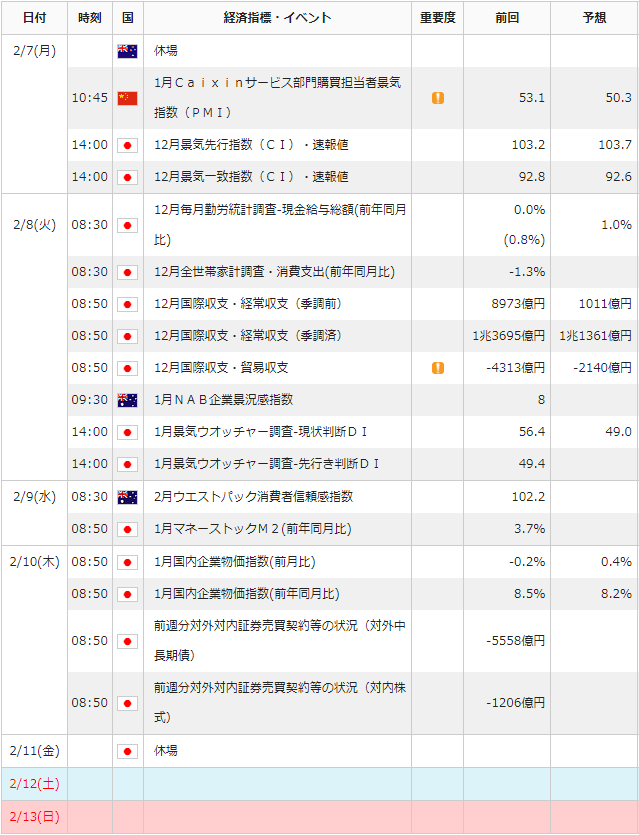Click 2月ウエストパック消費者信頼感指数 event text

pos(253,497)
